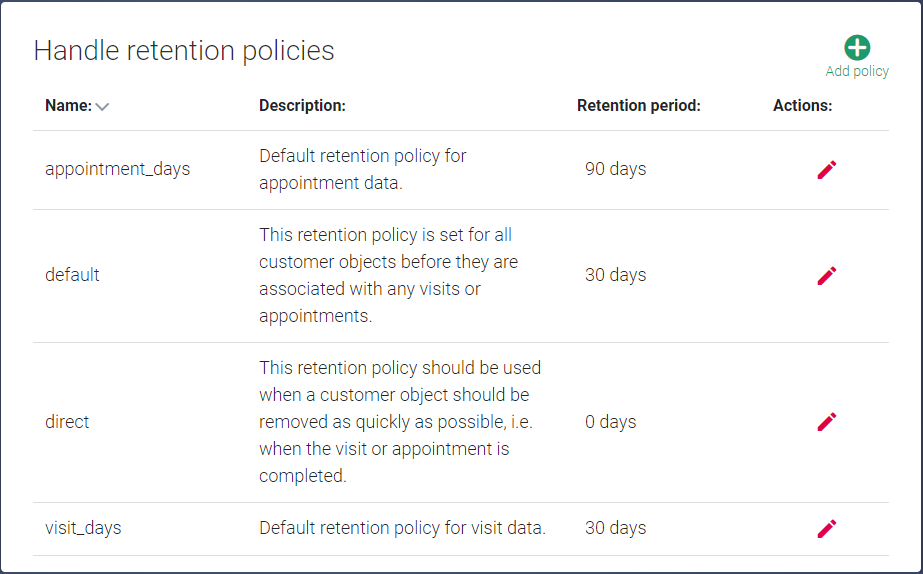Select the direct policy name
923x574 pixels.
tap(67, 422)
